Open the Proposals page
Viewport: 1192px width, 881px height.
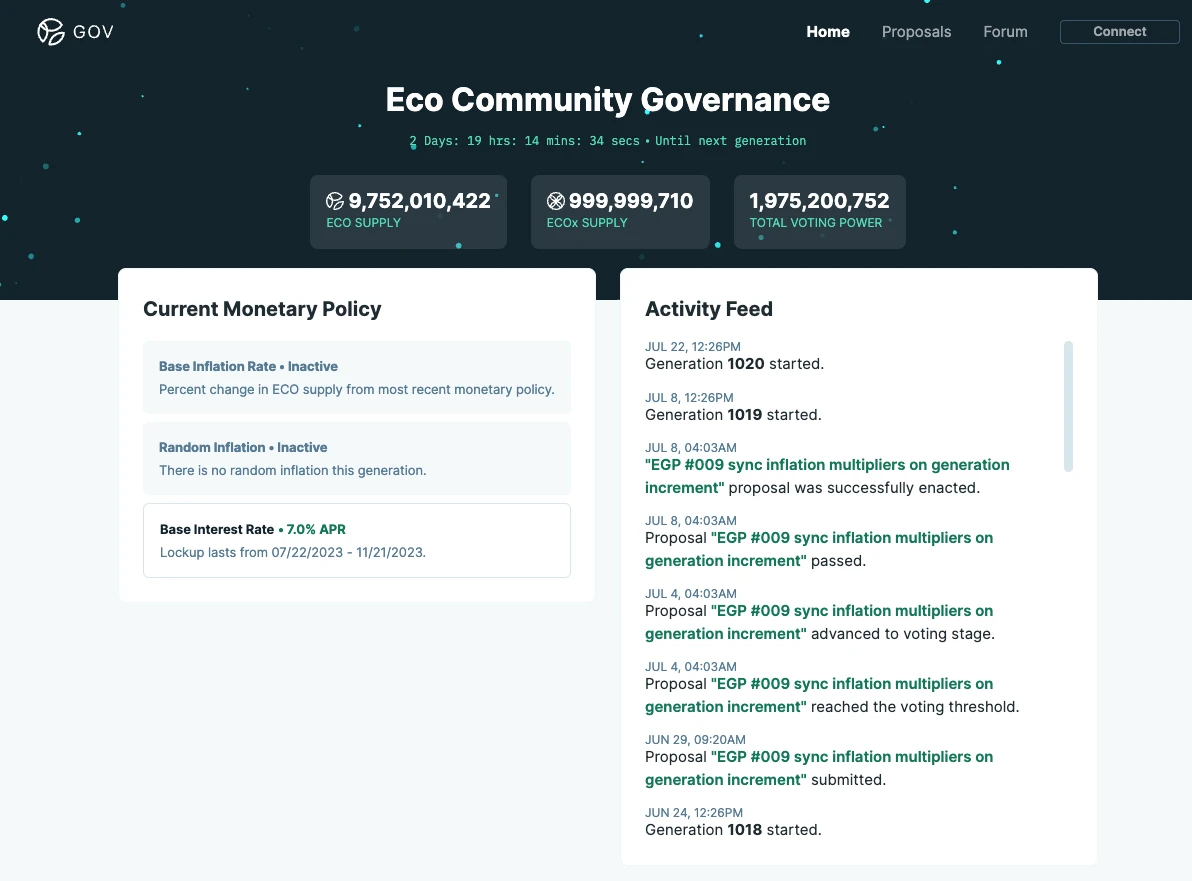(x=916, y=32)
